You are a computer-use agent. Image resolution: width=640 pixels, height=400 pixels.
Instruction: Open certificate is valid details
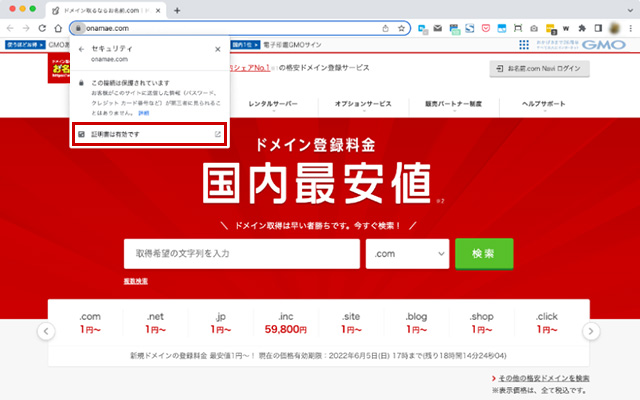pos(149,134)
